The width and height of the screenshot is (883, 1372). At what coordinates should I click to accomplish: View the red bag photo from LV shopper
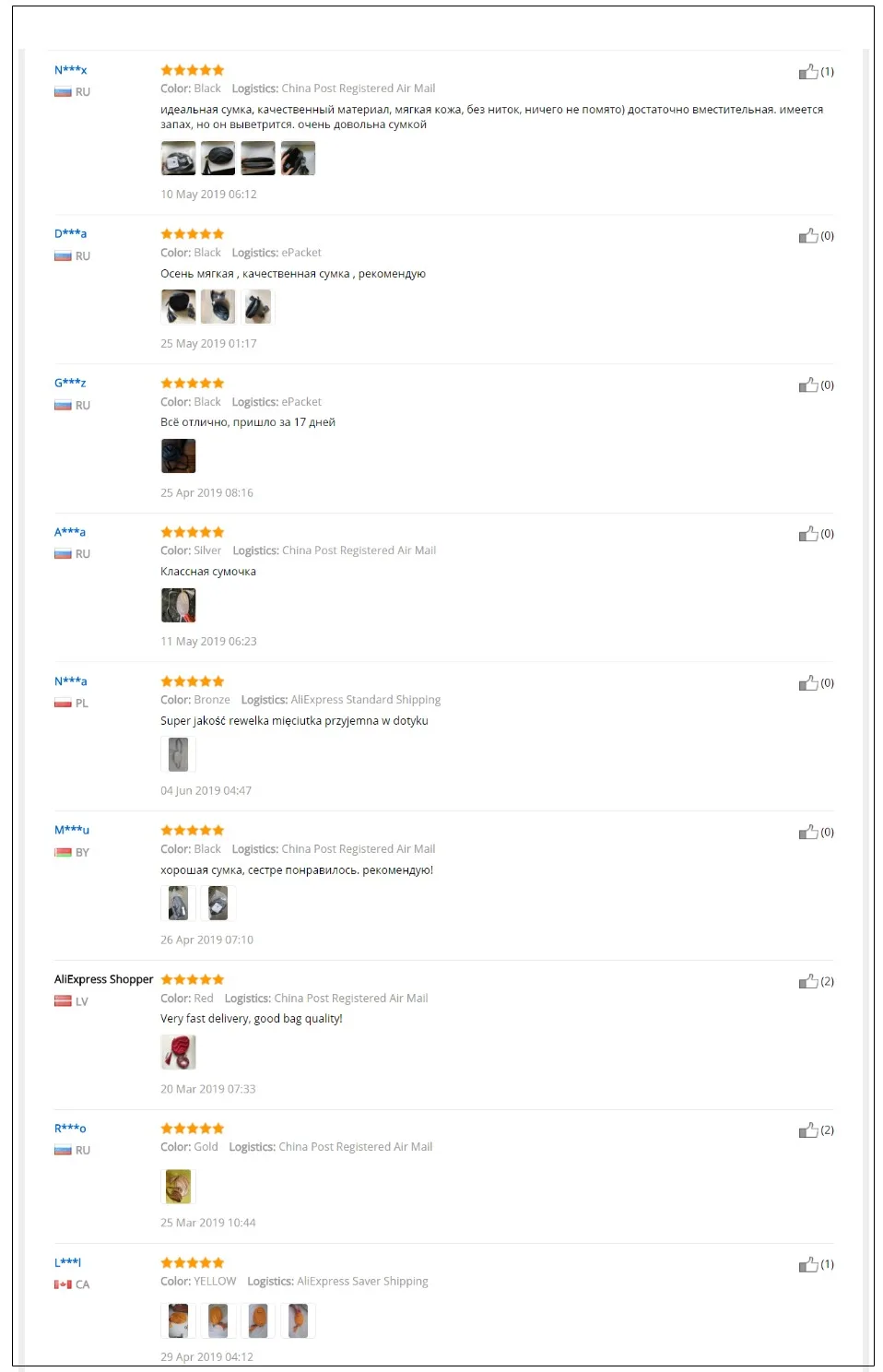pyautogui.click(x=178, y=1052)
